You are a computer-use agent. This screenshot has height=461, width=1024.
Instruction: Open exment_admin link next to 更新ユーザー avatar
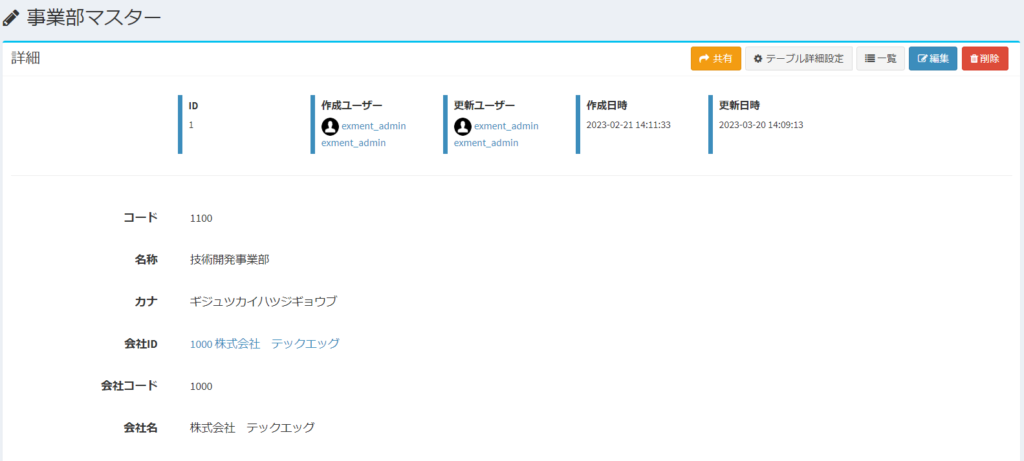[x=506, y=126]
